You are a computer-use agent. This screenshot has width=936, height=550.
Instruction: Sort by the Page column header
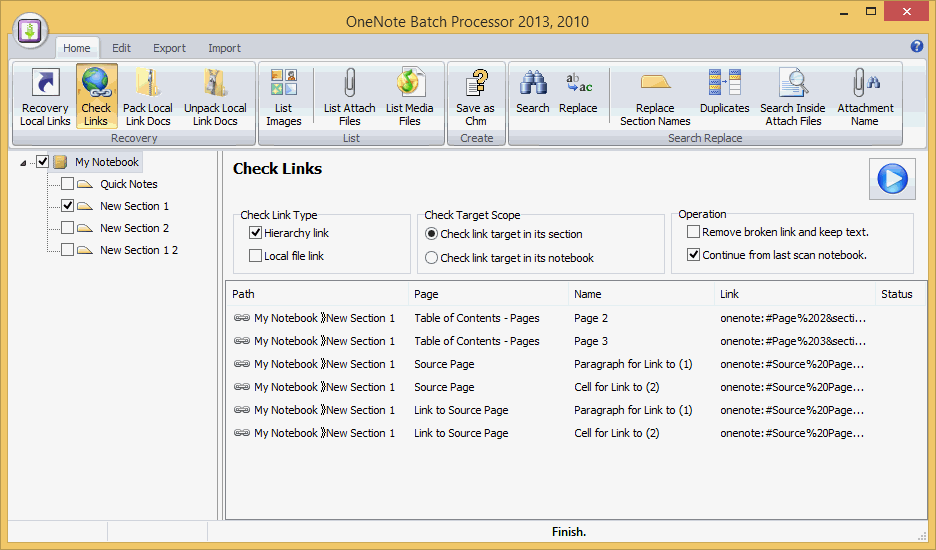click(488, 294)
